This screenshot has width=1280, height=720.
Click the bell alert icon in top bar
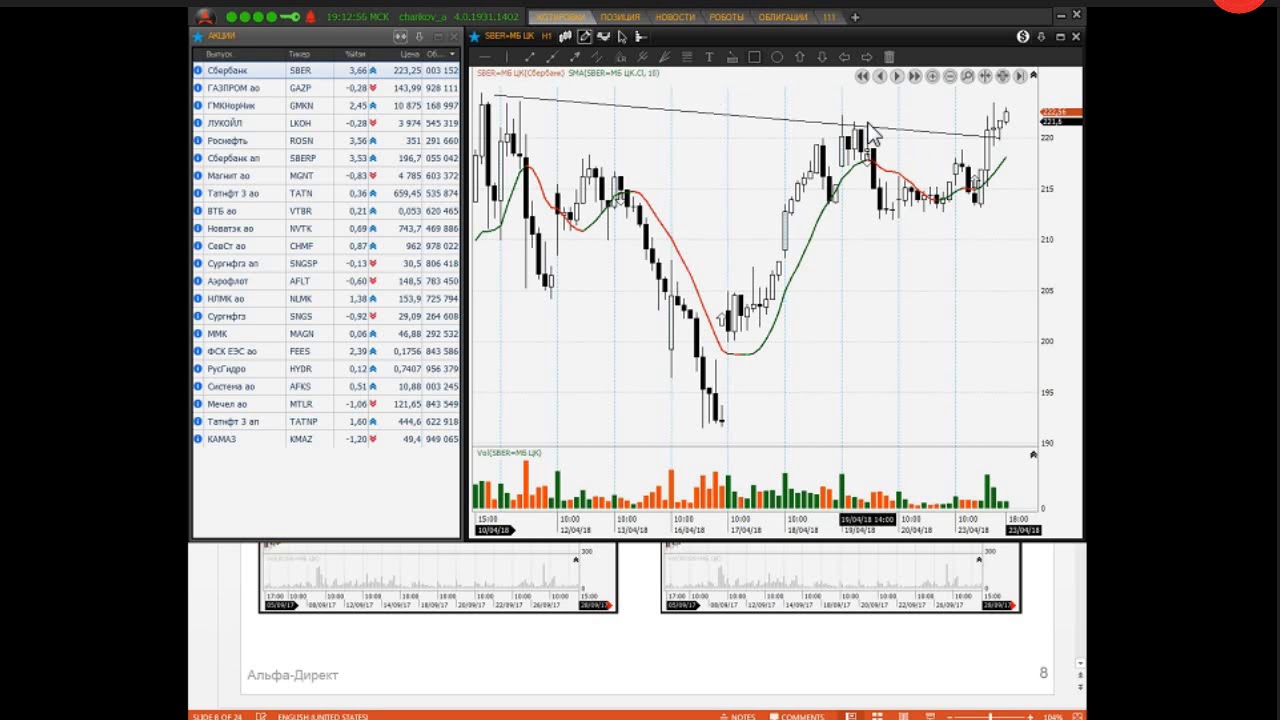(310, 17)
